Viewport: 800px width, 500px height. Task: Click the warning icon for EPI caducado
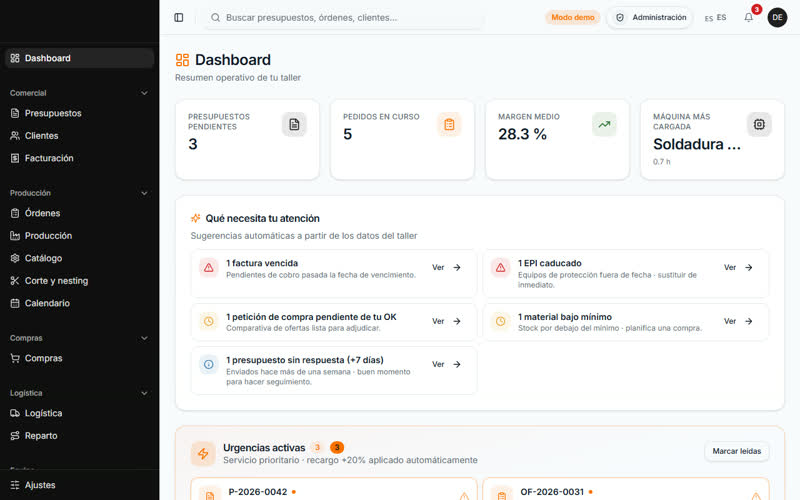[x=501, y=267]
